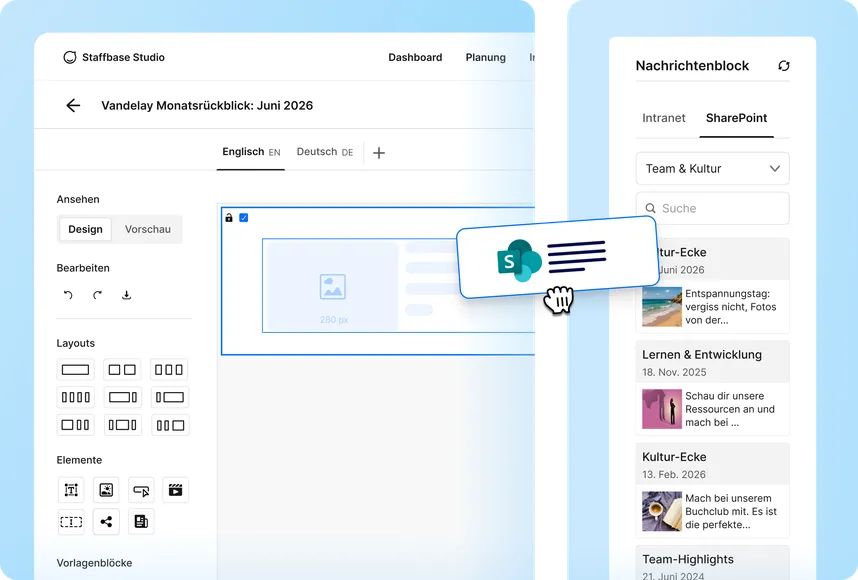
Task: Pick the news article element
Action: coord(141,522)
